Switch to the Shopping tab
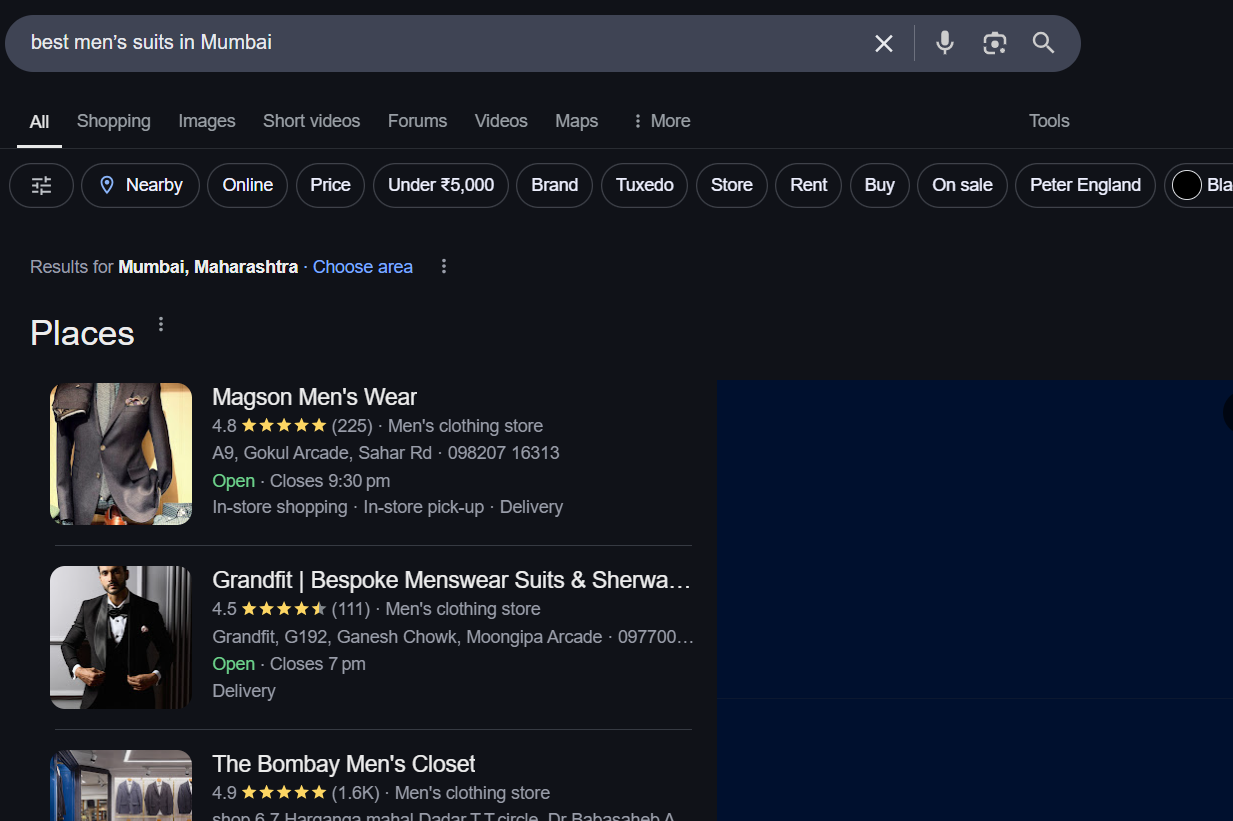 (x=113, y=120)
